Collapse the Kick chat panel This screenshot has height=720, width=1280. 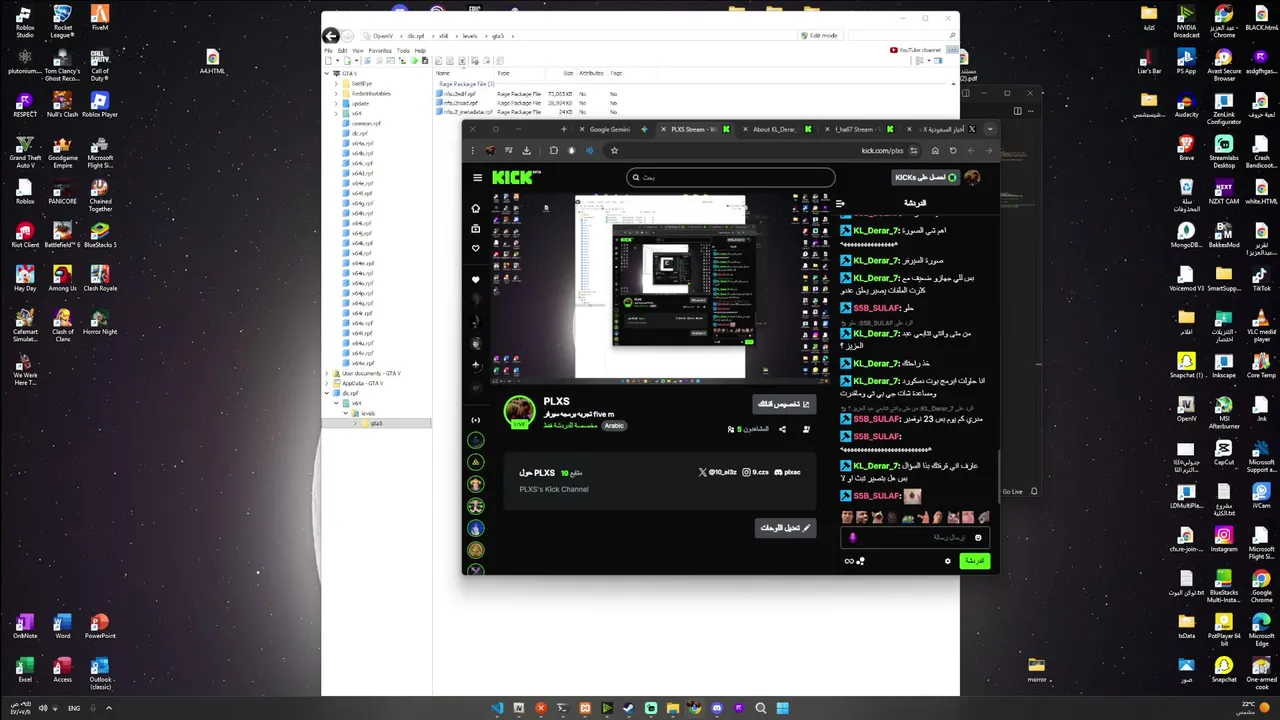[841, 203]
